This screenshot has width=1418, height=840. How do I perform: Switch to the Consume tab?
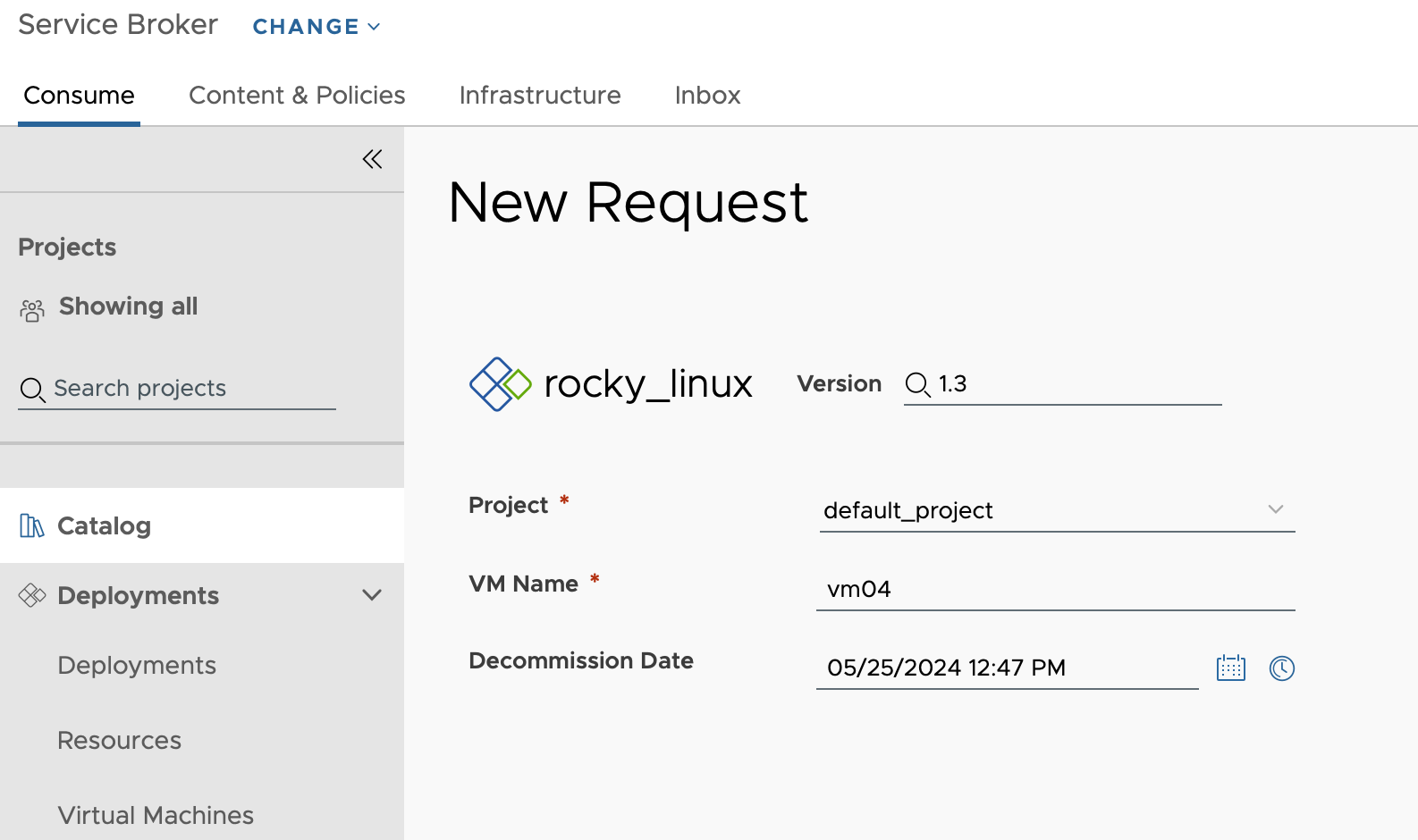79,95
